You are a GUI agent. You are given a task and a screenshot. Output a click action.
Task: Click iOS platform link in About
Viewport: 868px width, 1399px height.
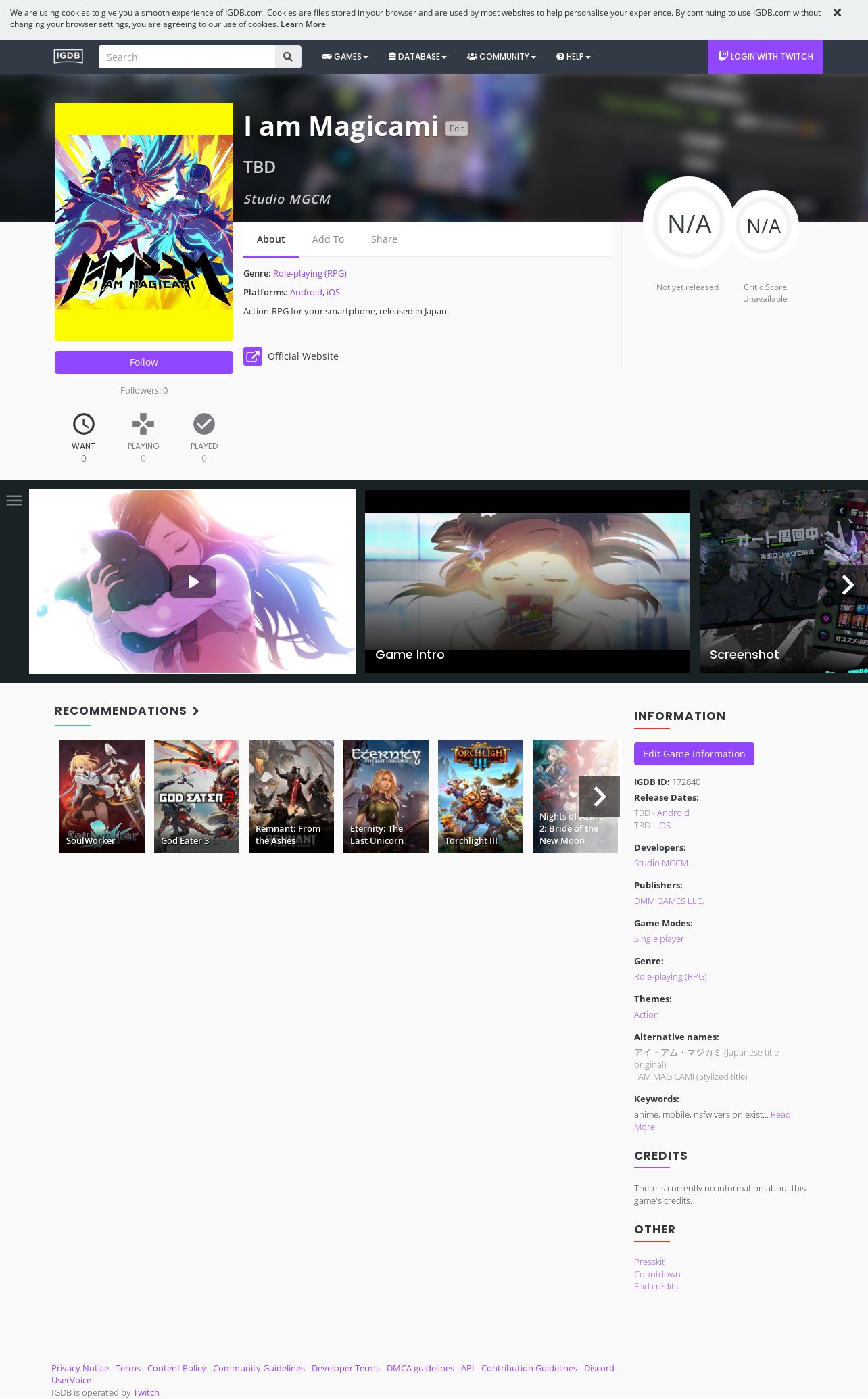pos(333,292)
